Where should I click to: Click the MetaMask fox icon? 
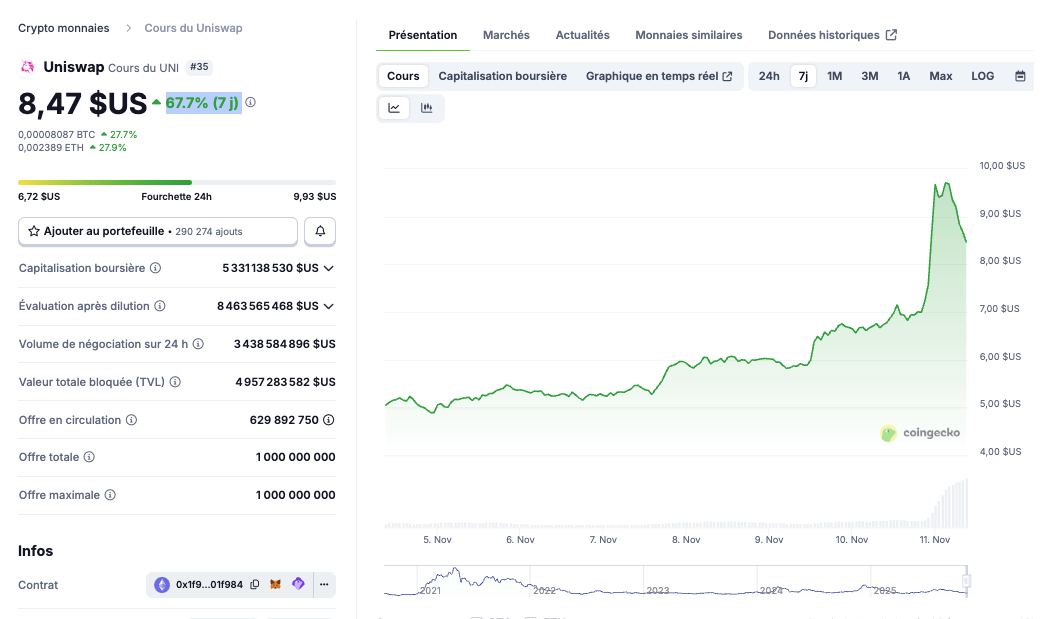275,584
